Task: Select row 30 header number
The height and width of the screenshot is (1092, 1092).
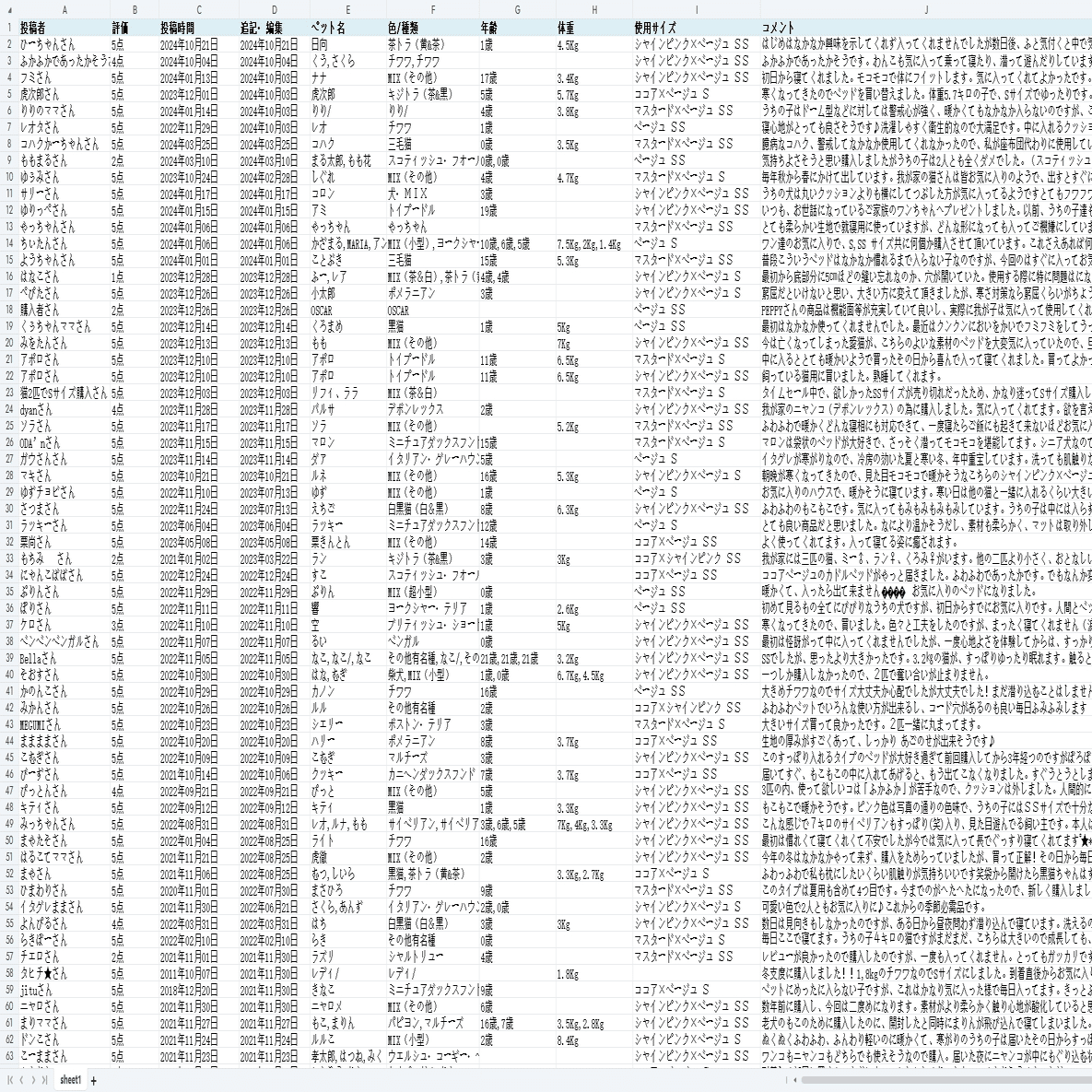Action: click(x=9, y=509)
